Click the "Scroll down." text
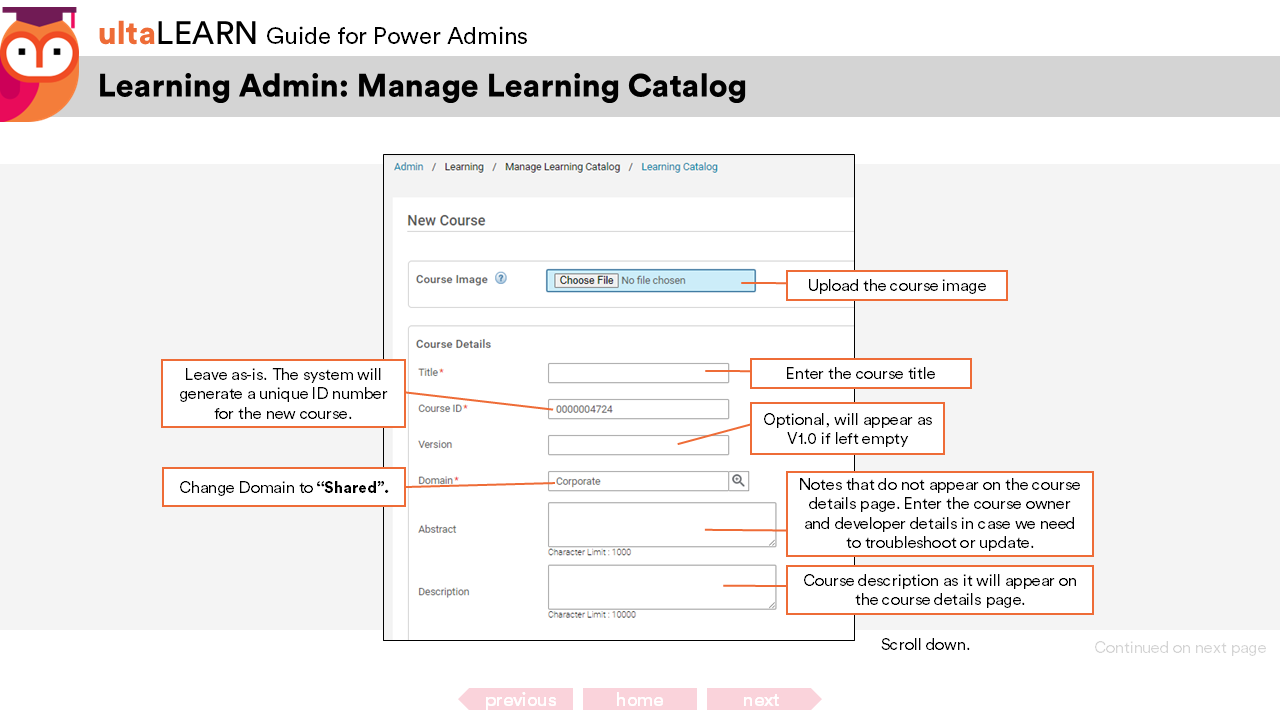The width and height of the screenshot is (1280, 720). point(925,645)
